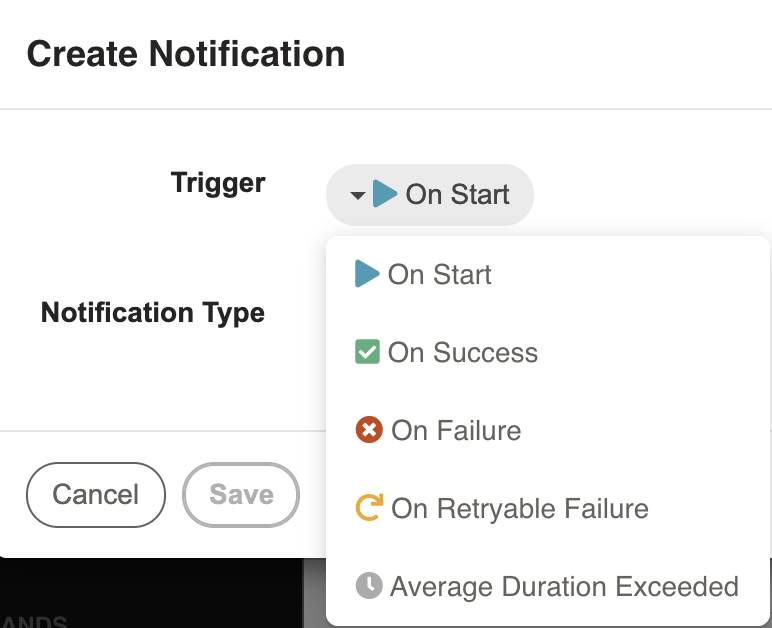Viewport: 772px width, 628px height.
Task: Pick On Failure from the dropdown list
Action: (x=547, y=430)
